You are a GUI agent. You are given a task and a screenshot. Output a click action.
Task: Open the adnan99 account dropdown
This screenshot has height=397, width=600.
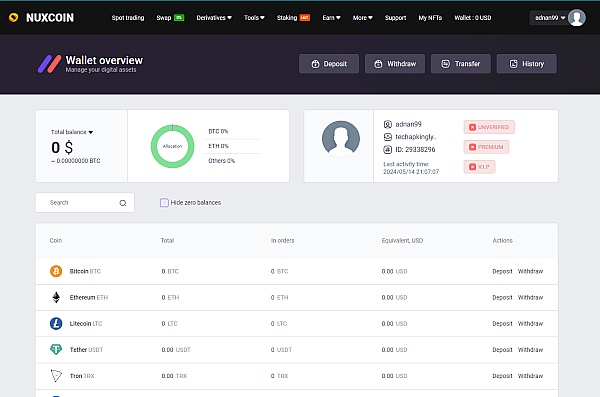click(x=550, y=18)
